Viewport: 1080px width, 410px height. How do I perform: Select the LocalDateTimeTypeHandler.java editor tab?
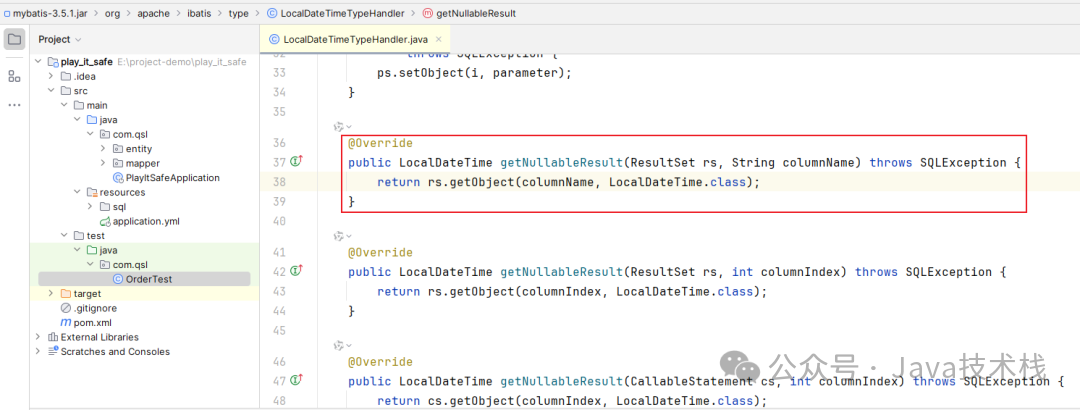(355, 39)
